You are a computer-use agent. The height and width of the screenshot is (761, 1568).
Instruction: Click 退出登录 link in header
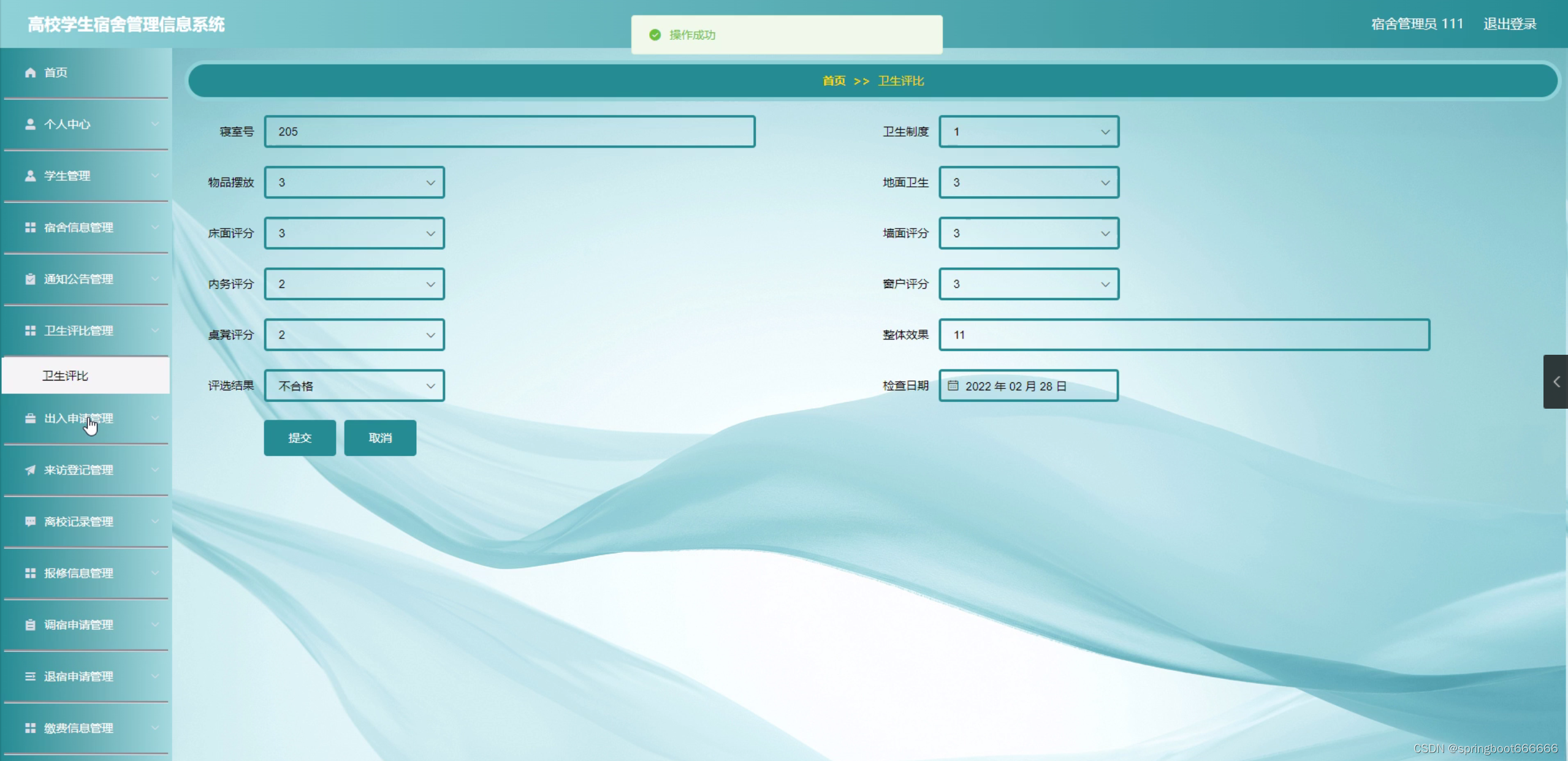click(1509, 24)
